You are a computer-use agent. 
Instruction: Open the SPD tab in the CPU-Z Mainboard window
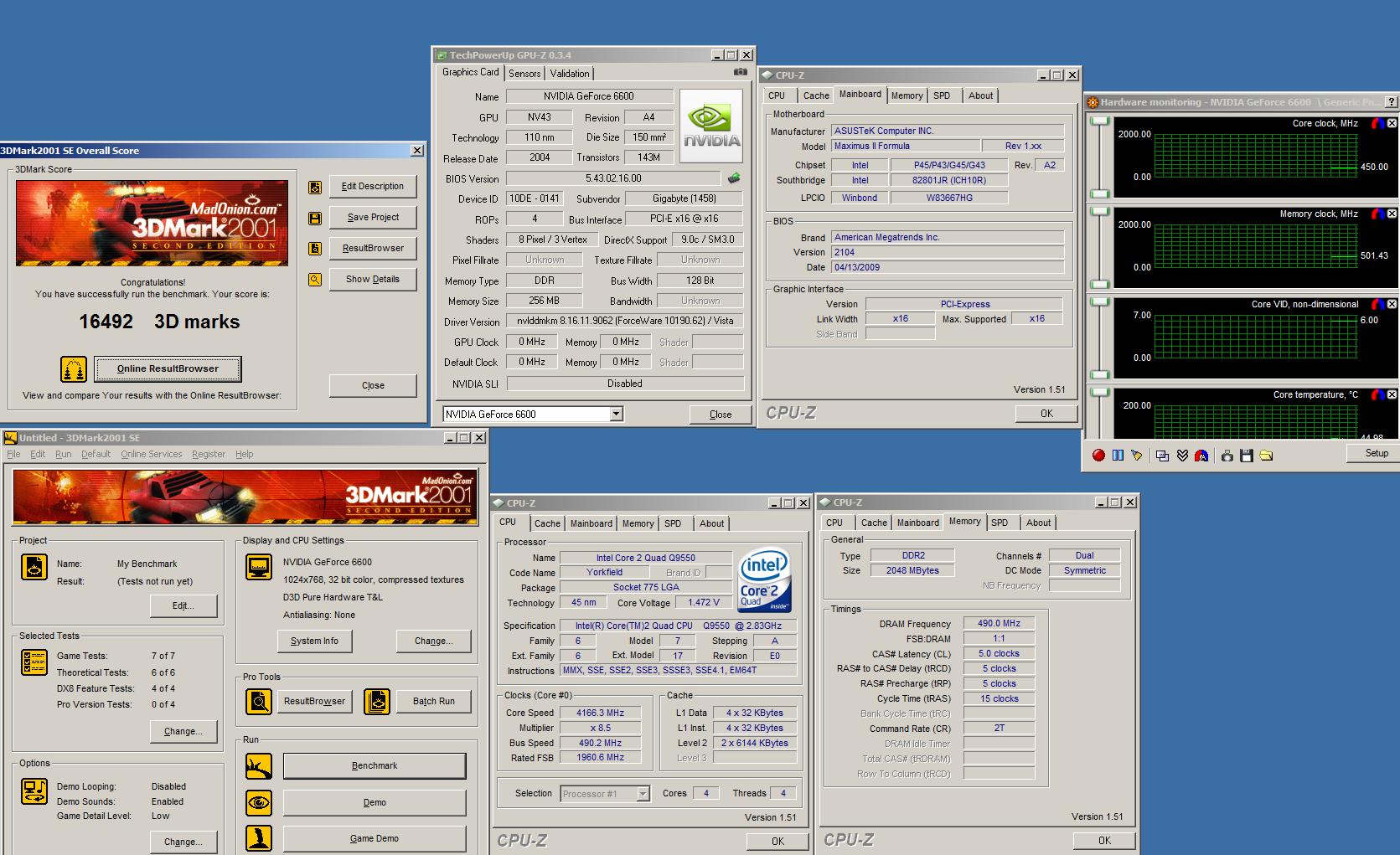(x=942, y=95)
